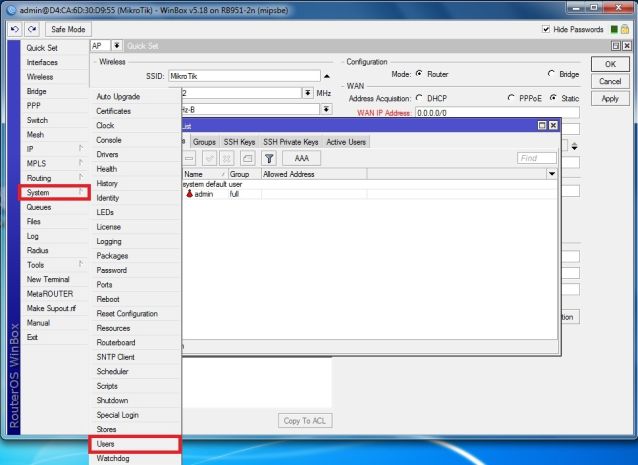Open Users in the System submenu
638x465 pixels.
(135, 444)
